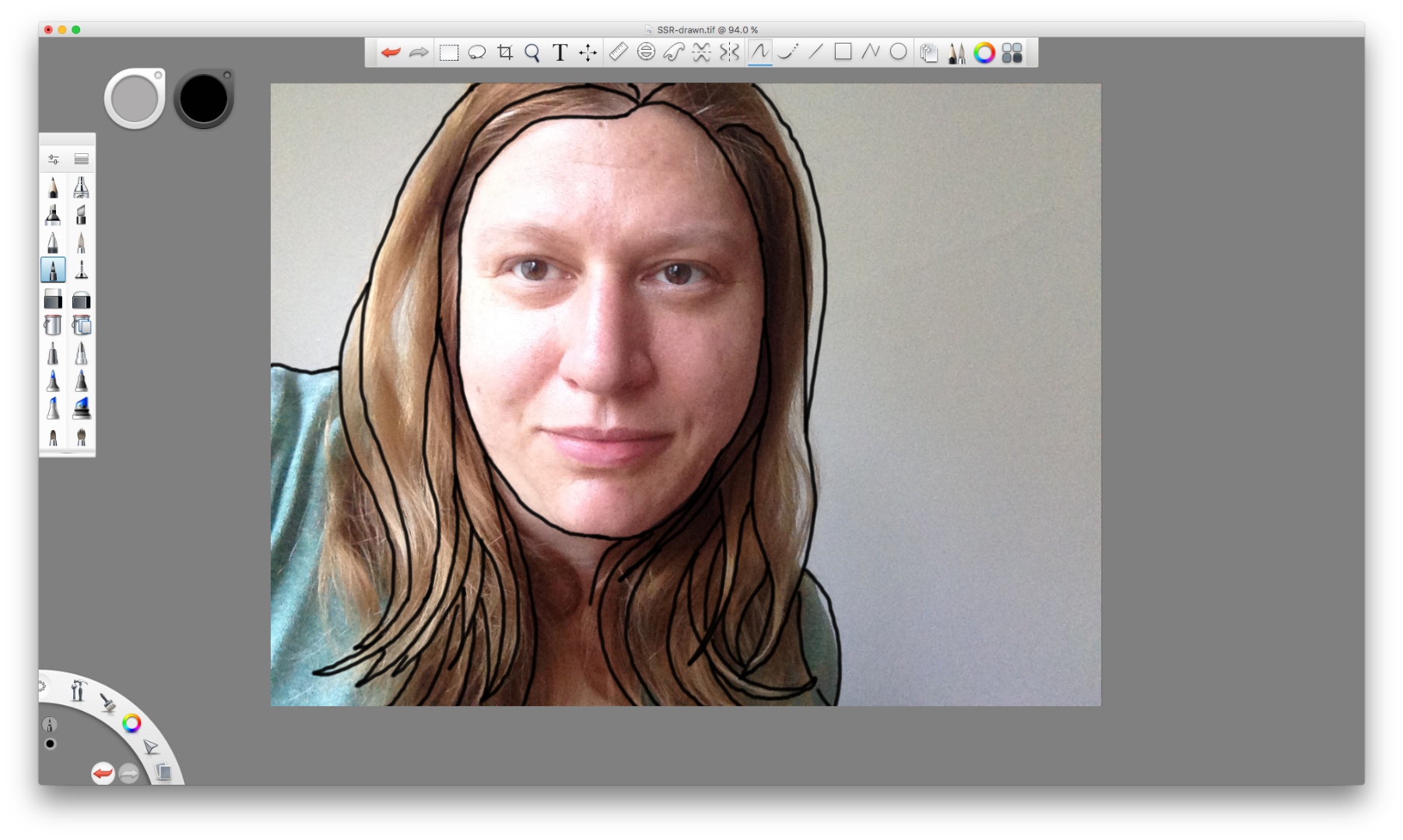
Task: Click the red Undo arrow in top toolbar
Action: click(x=391, y=52)
